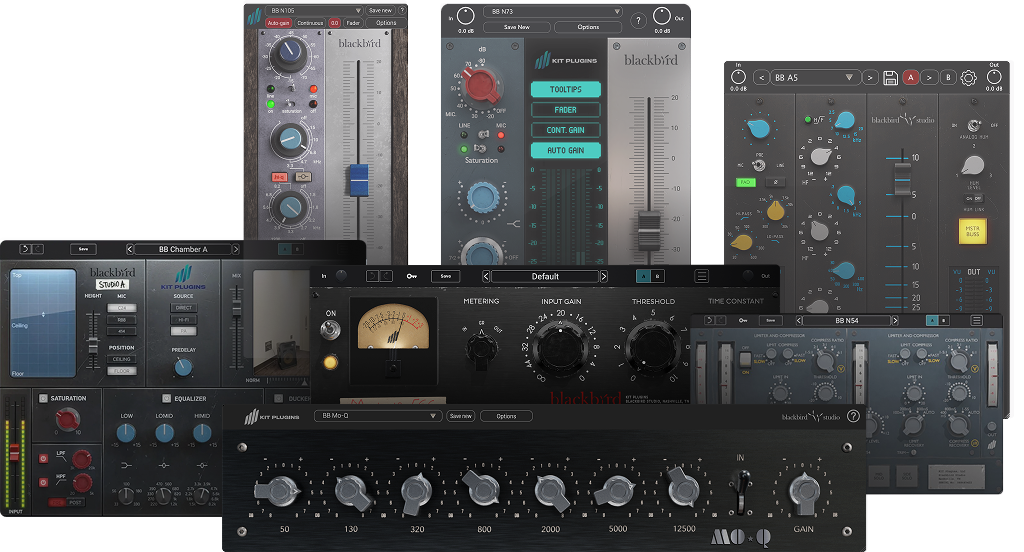1024x552 pixels.
Task: Click Save button in BB Chamber A
Action: (x=84, y=249)
